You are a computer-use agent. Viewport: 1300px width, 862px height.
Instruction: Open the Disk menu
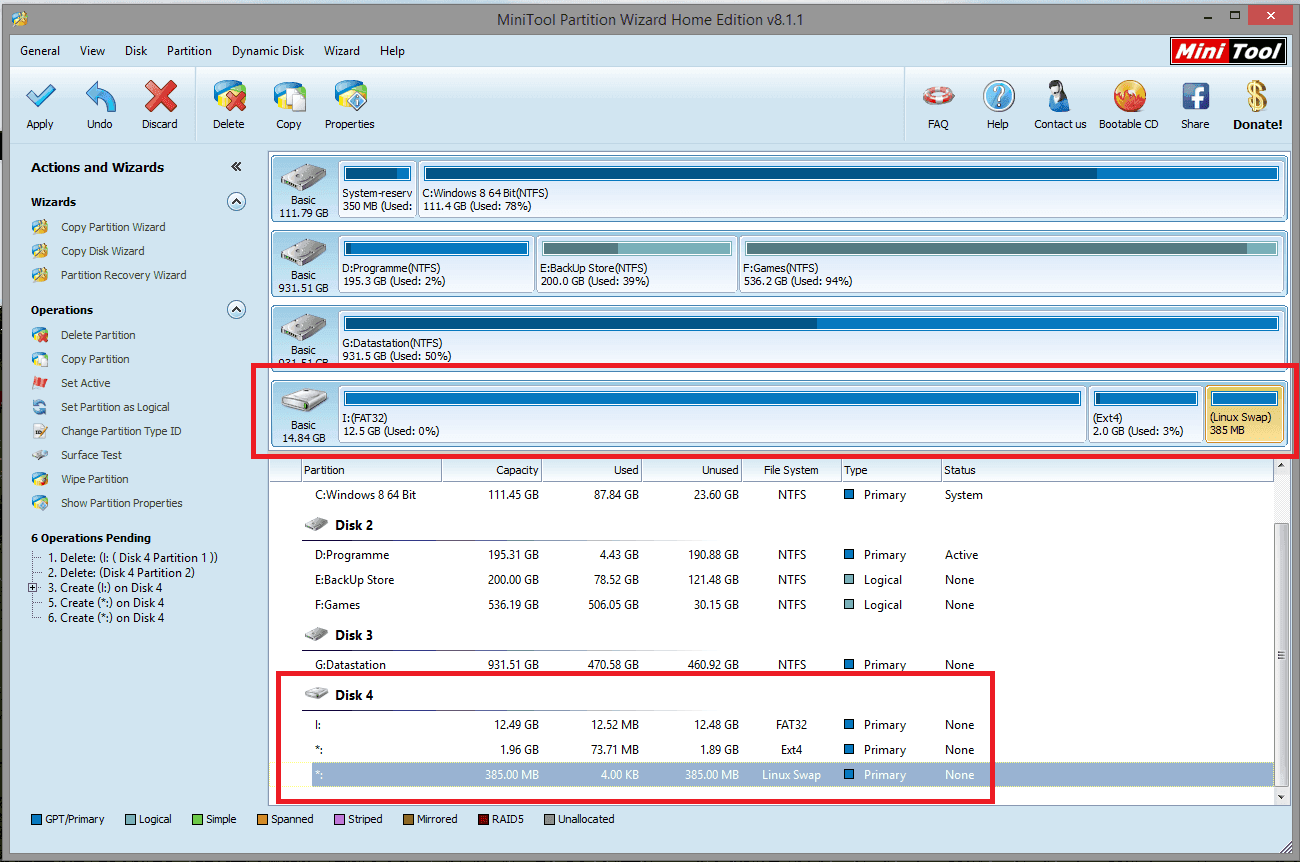coord(136,51)
